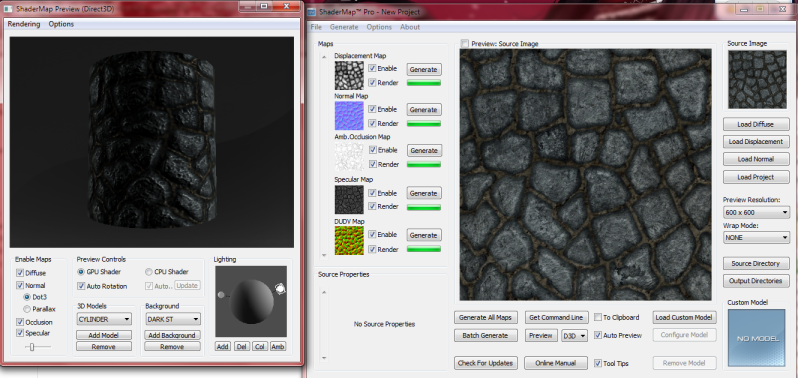Click the Online Manual button
Screen dimensions: 798x378
coord(556,363)
